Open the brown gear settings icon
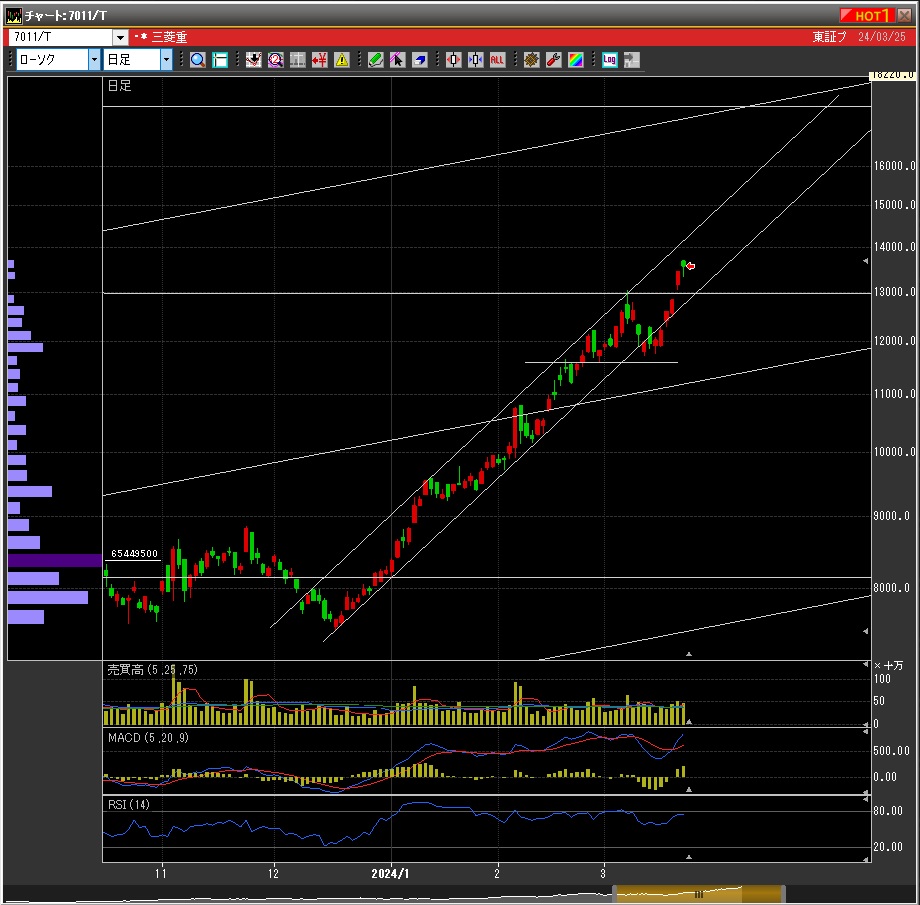920x905 pixels. tap(532, 60)
